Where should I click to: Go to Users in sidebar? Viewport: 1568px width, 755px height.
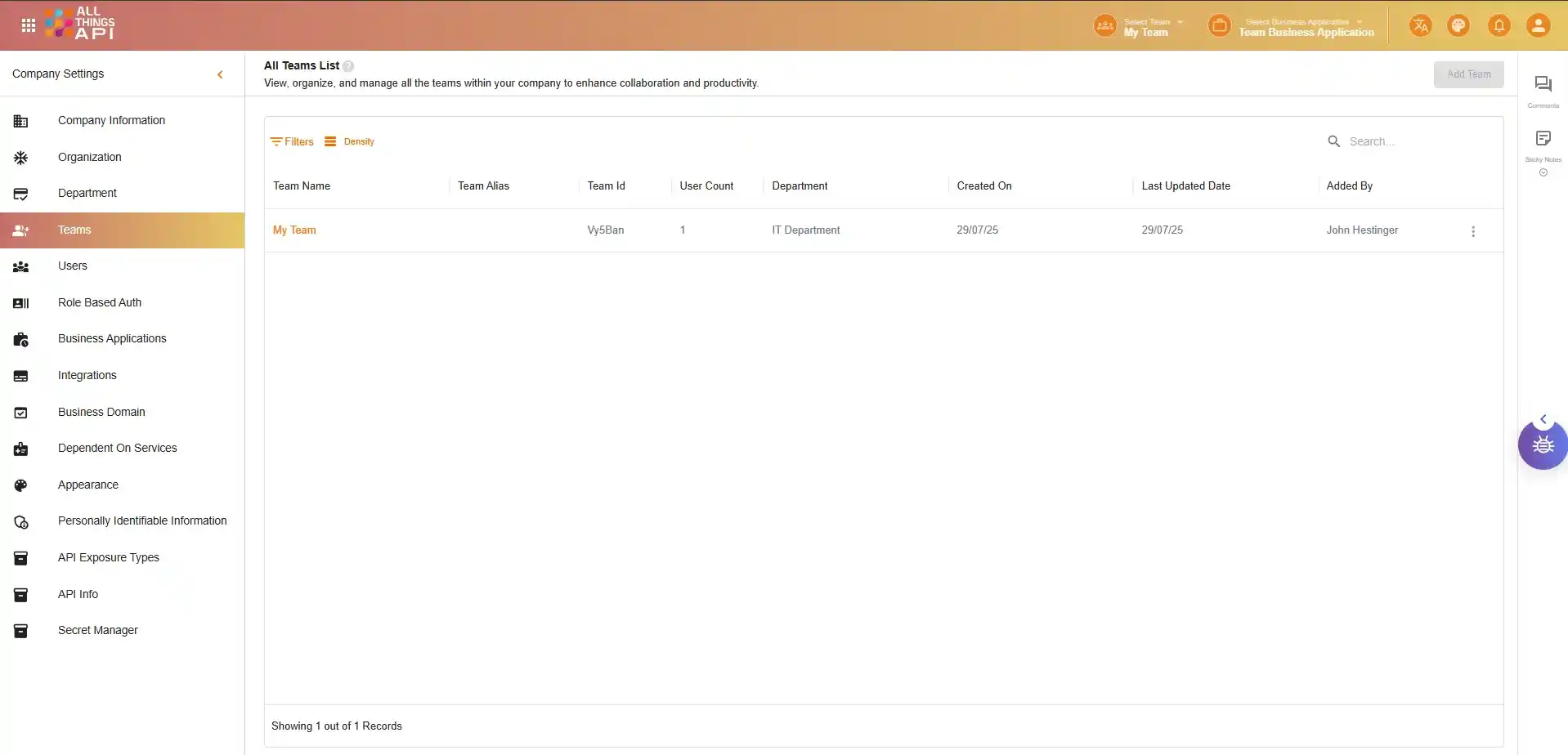tap(73, 266)
